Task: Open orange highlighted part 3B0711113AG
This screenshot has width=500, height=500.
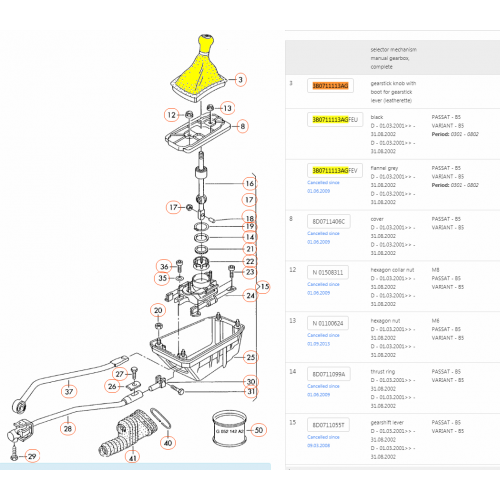Action: pos(330,86)
